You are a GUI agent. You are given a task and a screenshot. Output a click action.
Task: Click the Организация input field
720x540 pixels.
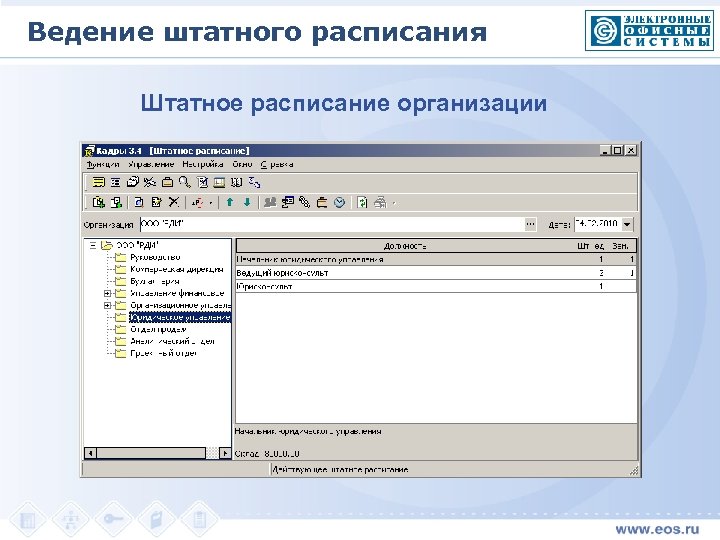click(332, 224)
